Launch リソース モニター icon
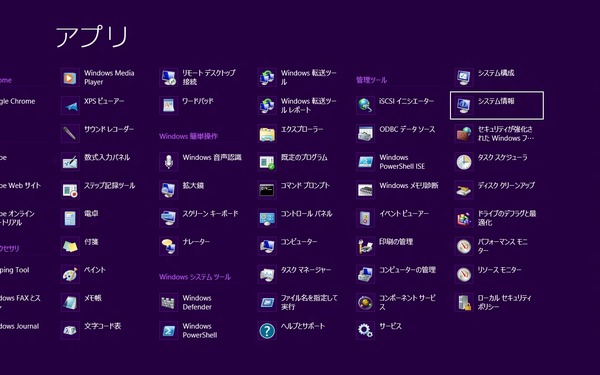This screenshot has height=375, width=600. click(x=464, y=274)
